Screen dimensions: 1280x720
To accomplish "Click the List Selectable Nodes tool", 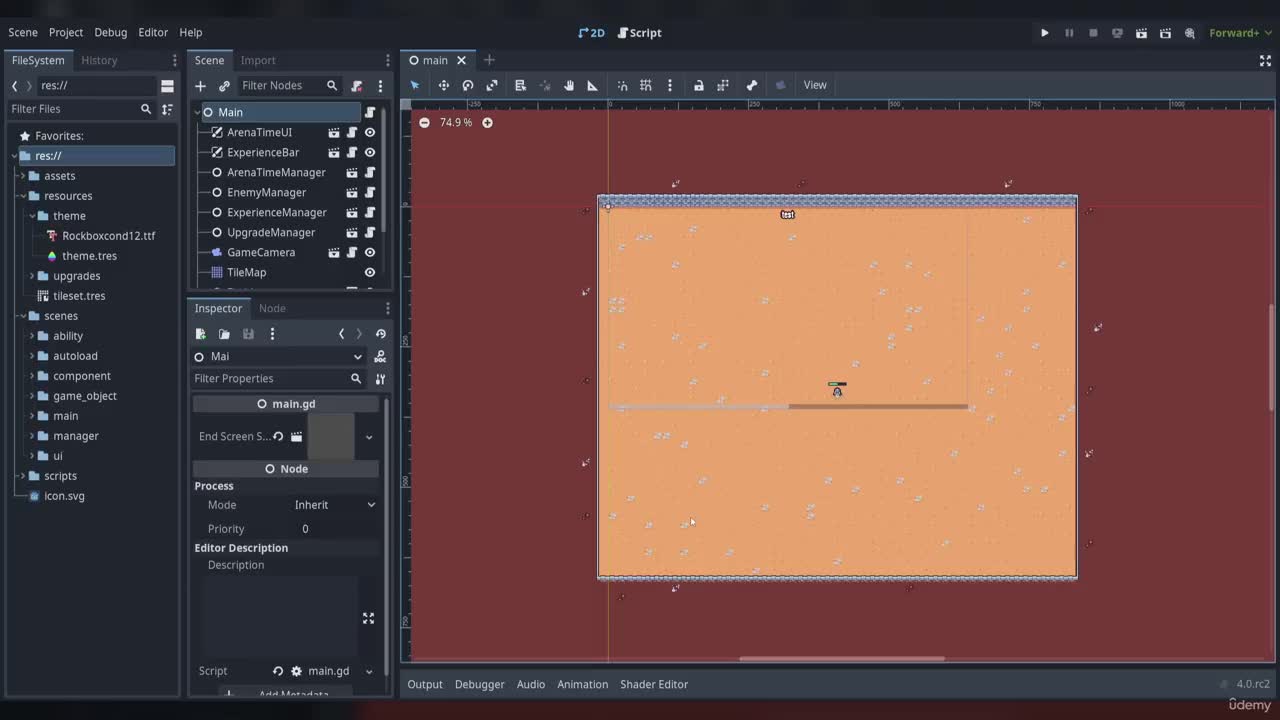I will 520,85.
